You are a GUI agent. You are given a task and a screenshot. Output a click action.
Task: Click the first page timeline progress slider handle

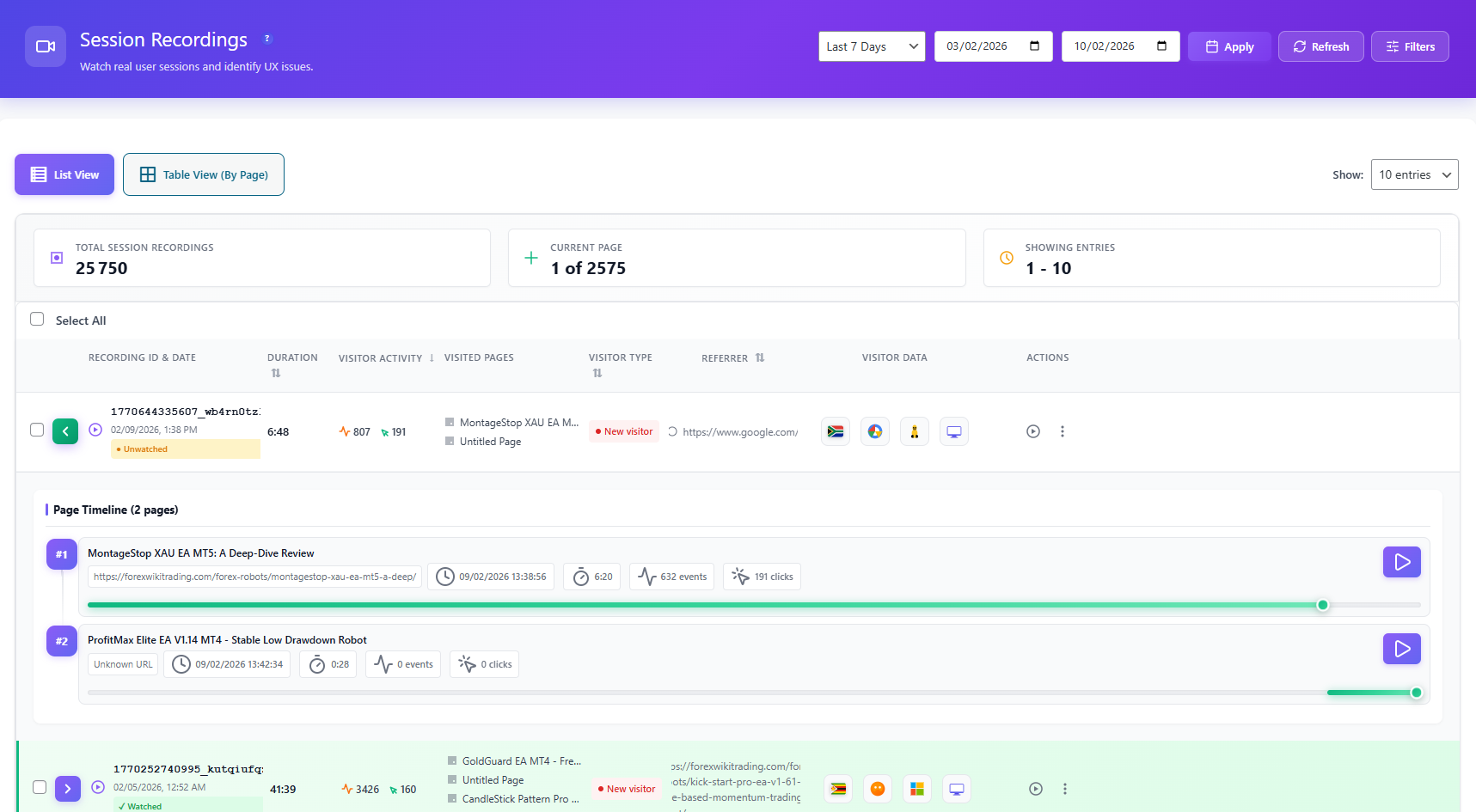(1323, 605)
